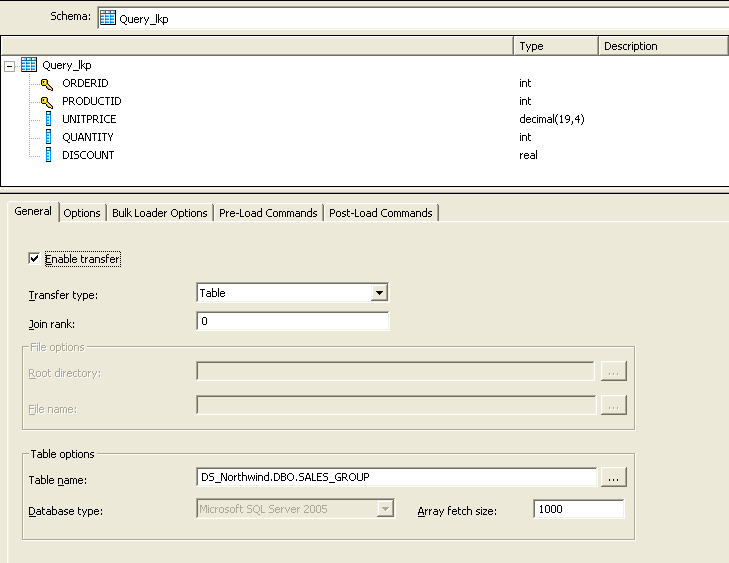The height and width of the screenshot is (563, 729).
Task: Toggle the Enable transfer checkbox
Action: 34,258
